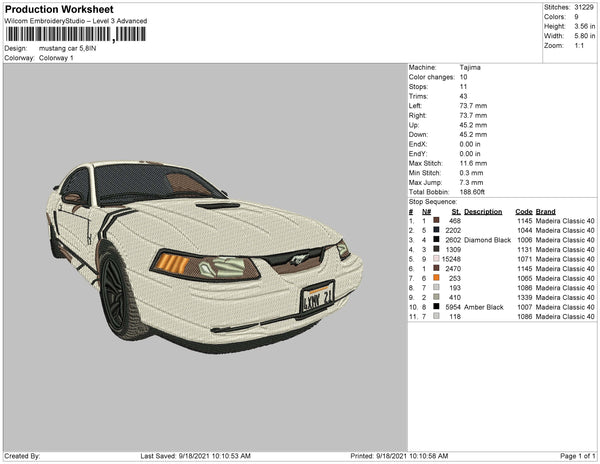Click the pale pink swatch beside 15248
Image resolution: width=600 pixels, height=464 pixels.
[x=436, y=259]
